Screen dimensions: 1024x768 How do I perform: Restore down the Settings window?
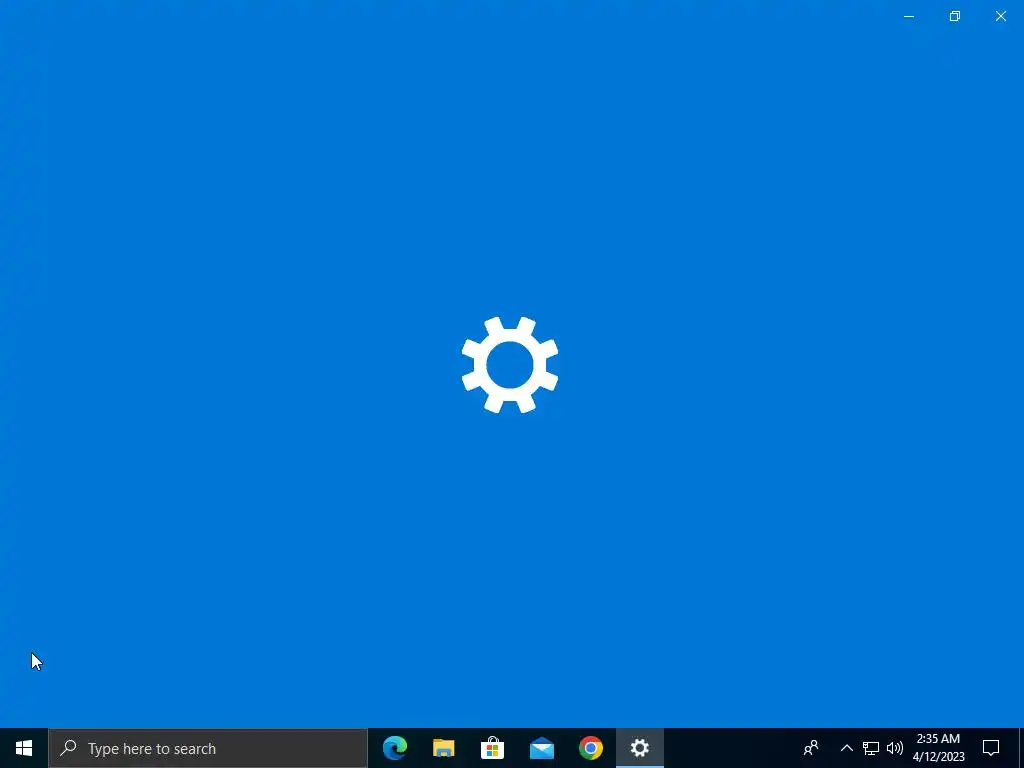click(955, 16)
